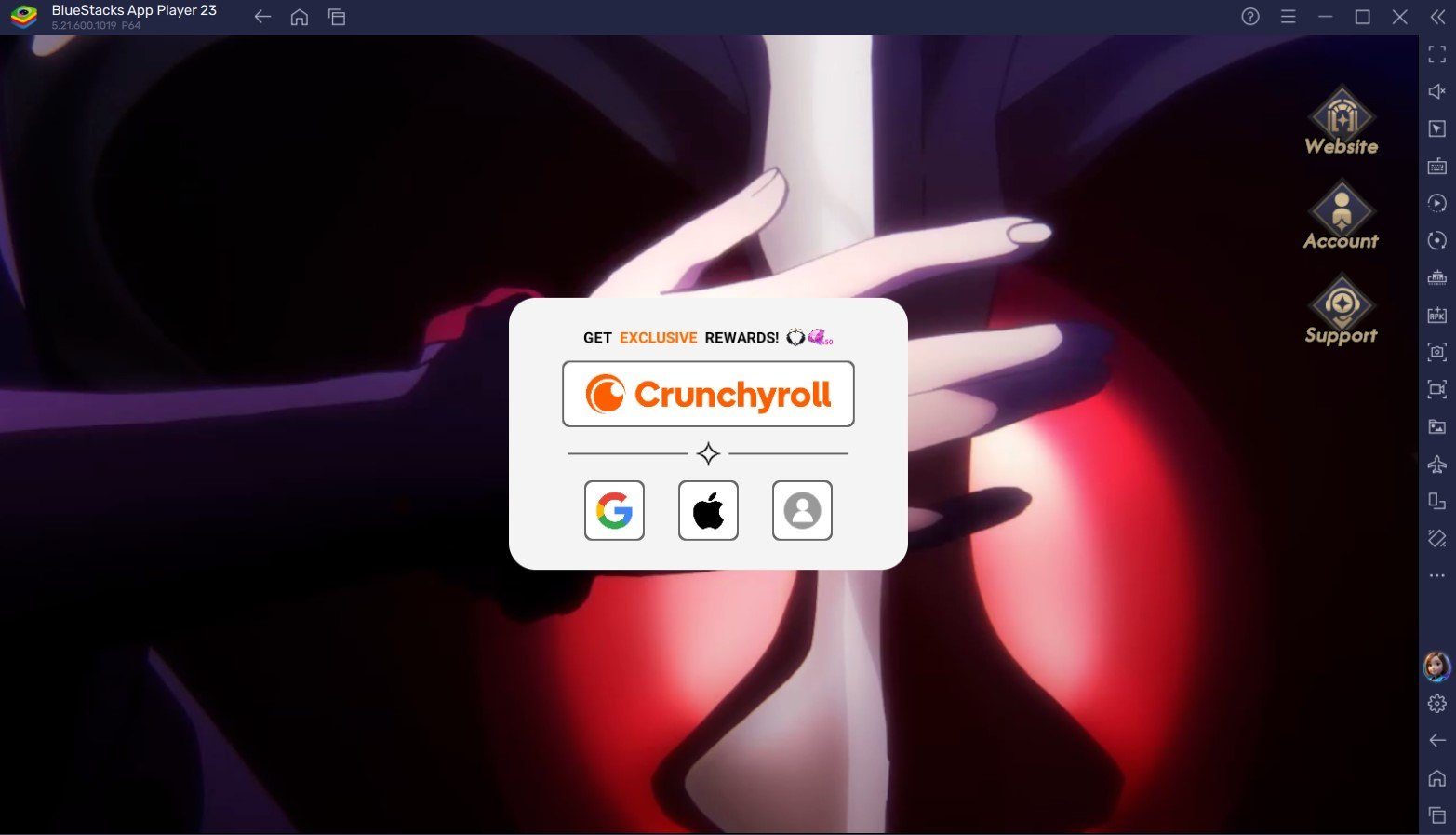Click the BlueStacks logo in the title bar
1456x835 pixels.
(x=23, y=17)
